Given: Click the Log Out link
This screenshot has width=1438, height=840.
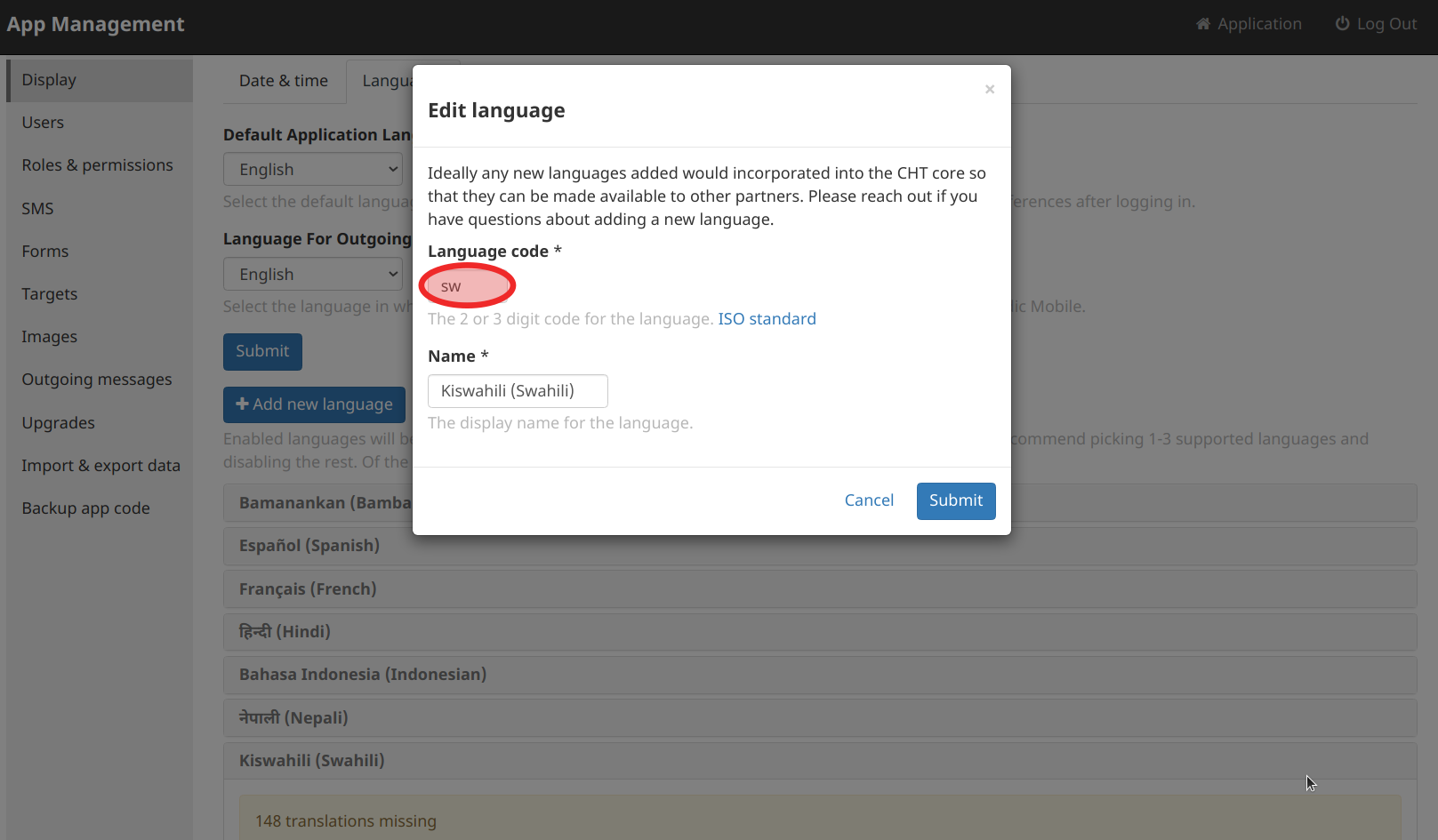Looking at the screenshot, I should pos(1376,24).
